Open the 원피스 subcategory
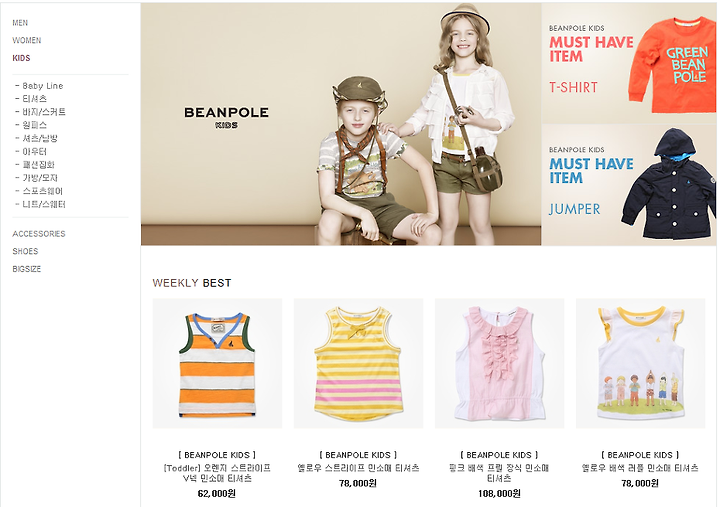The height and width of the screenshot is (507, 720). 34,125
